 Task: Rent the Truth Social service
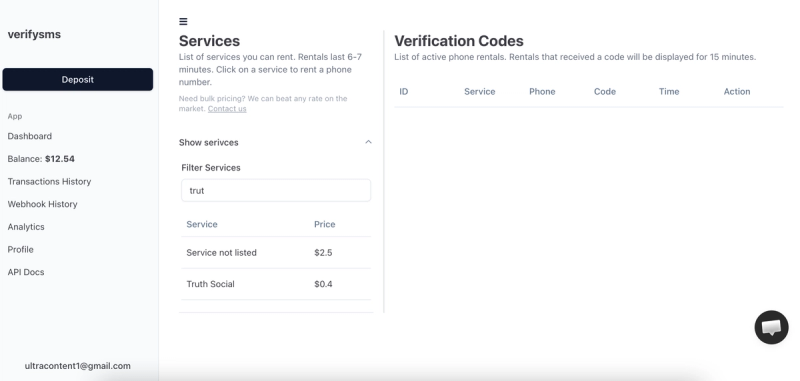point(276,284)
